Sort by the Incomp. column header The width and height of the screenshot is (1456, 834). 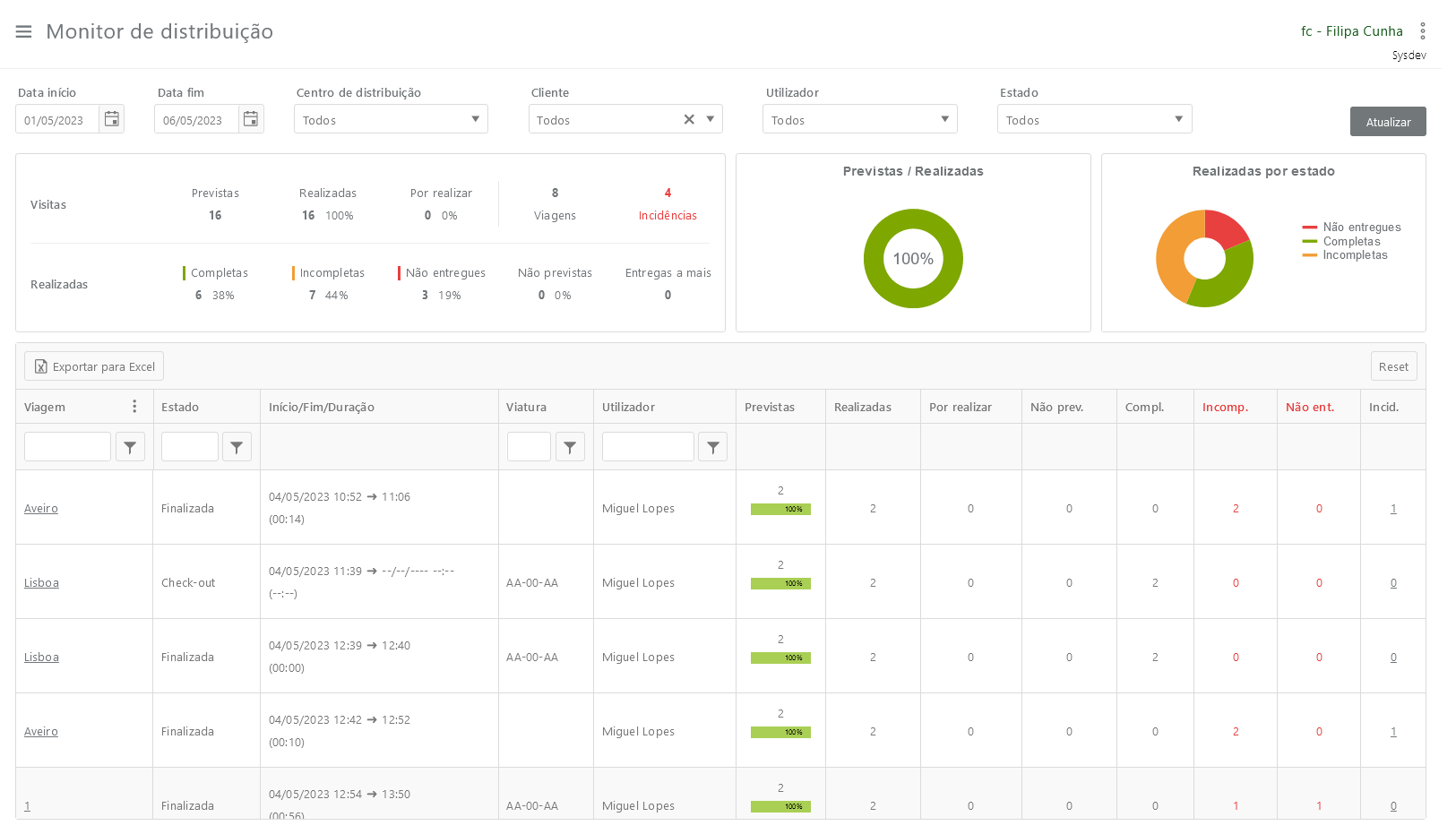[1225, 407]
